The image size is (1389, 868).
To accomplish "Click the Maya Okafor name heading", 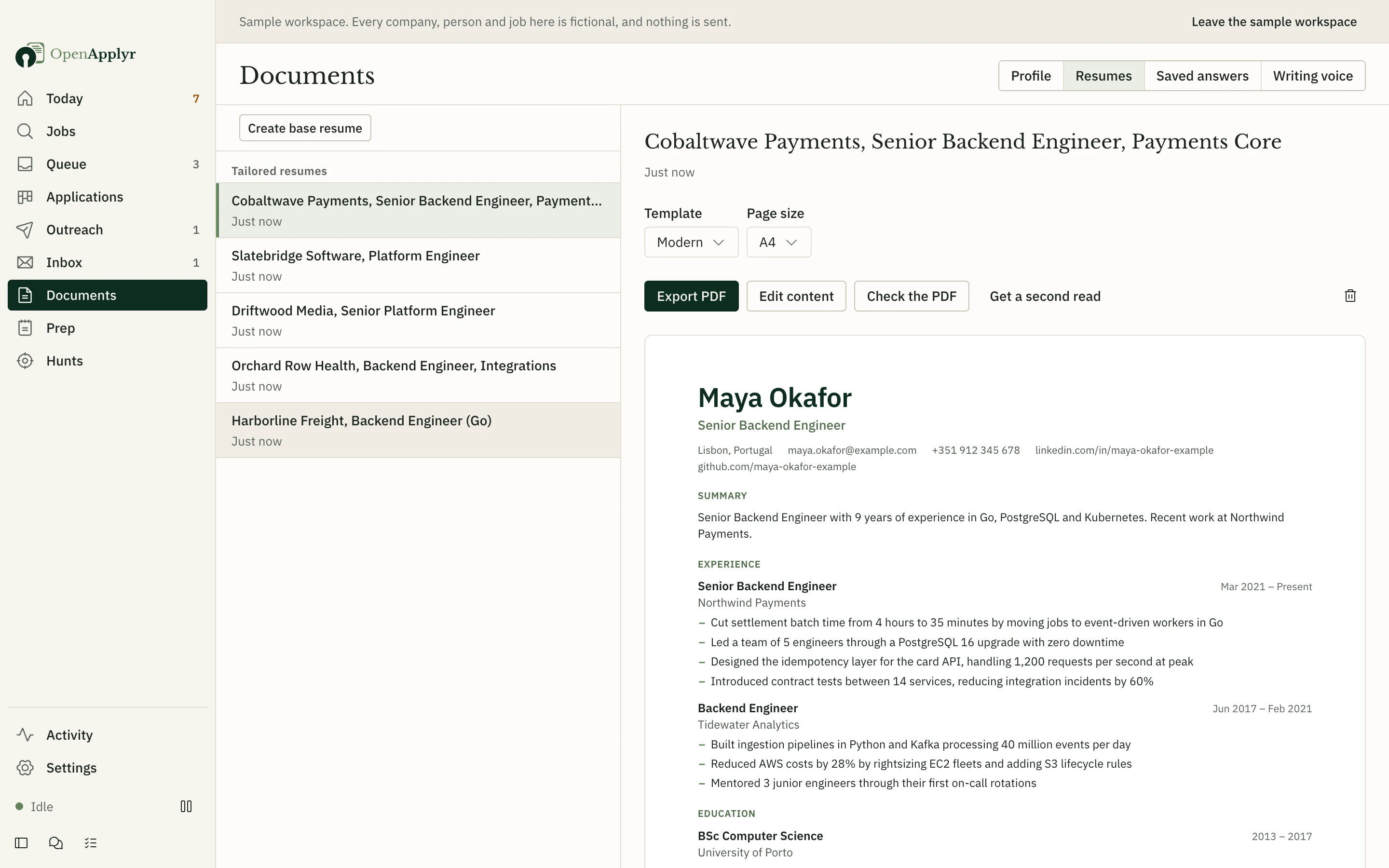I will click(x=774, y=398).
